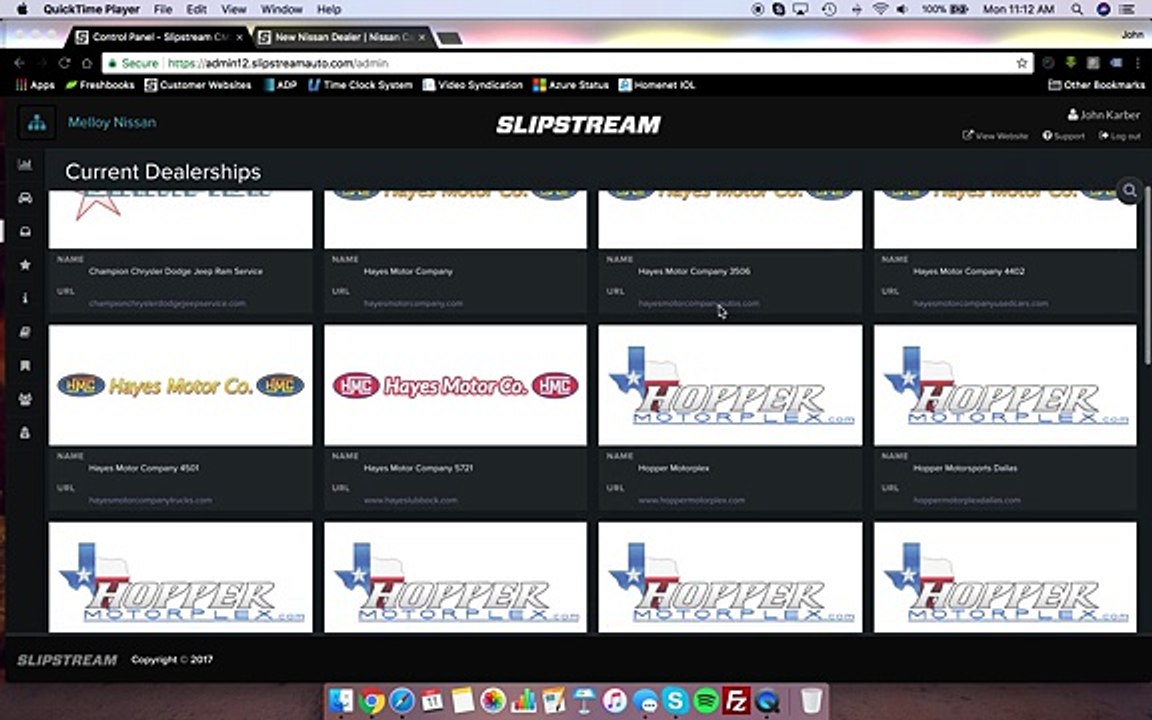Open the Window menu
The width and height of the screenshot is (1152, 720).
pos(281,10)
